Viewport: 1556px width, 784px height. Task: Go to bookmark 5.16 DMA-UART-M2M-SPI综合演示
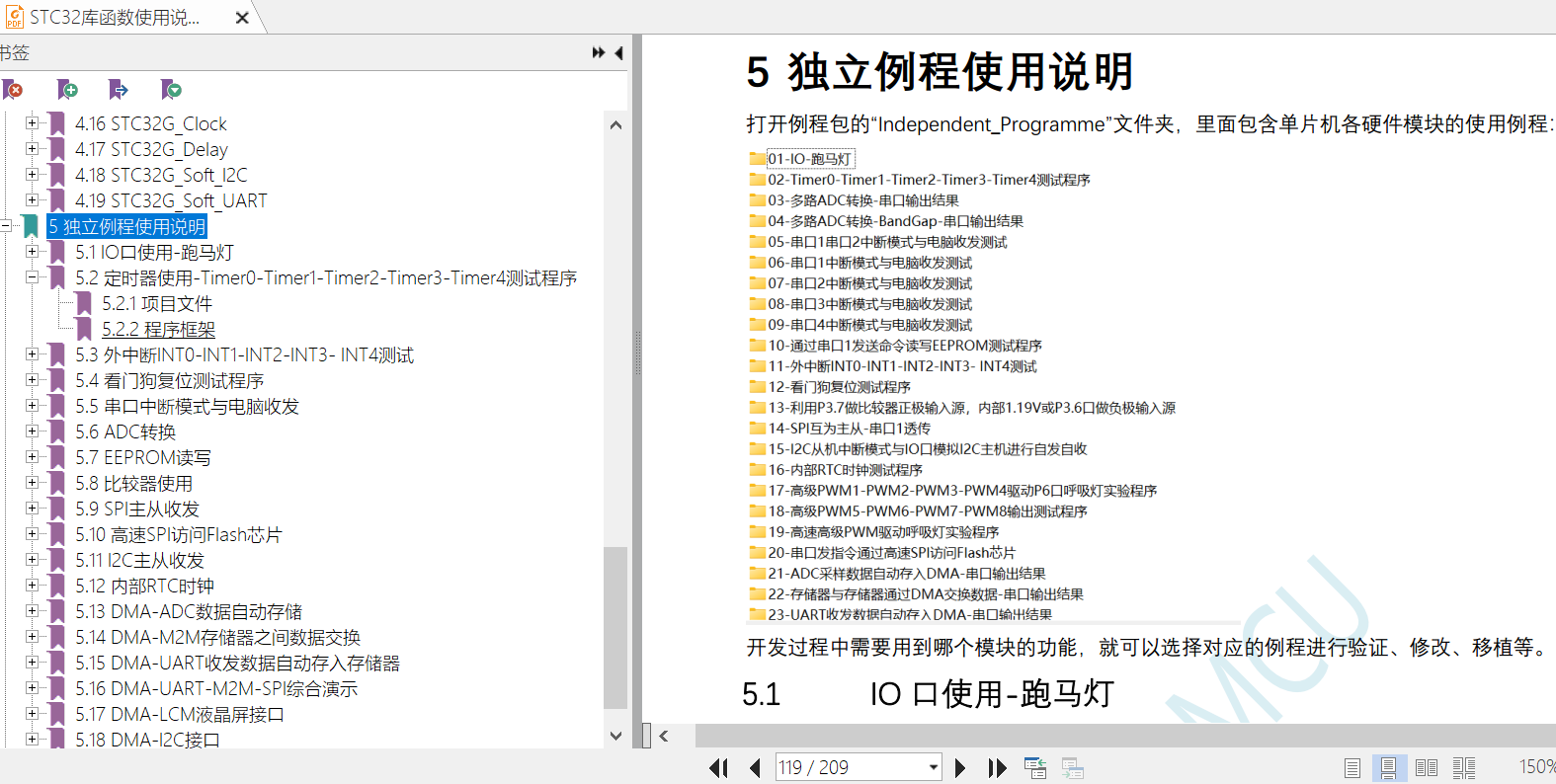[x=216, y=688]
